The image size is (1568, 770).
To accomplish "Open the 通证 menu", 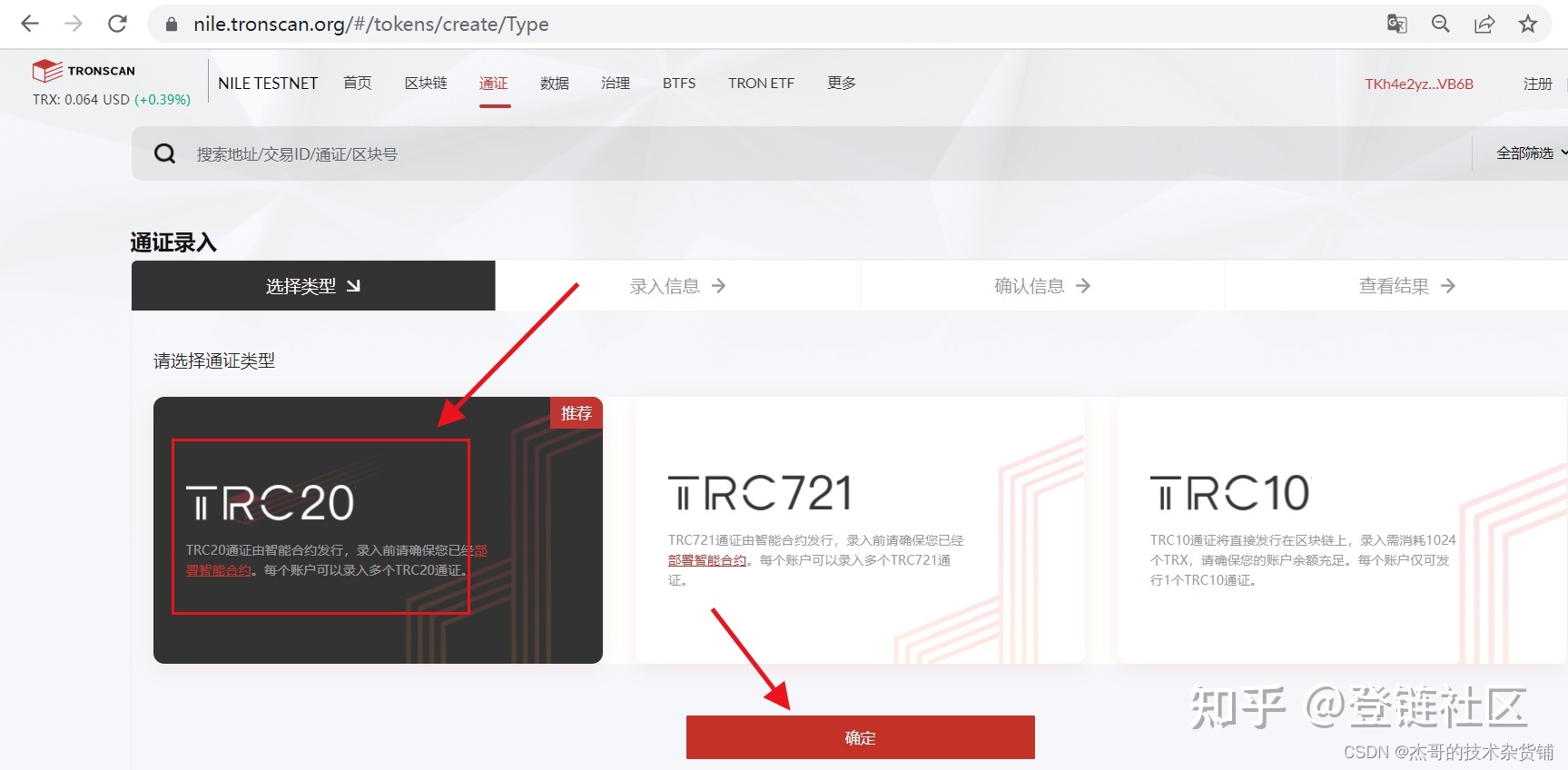I will tap(494, 84).
